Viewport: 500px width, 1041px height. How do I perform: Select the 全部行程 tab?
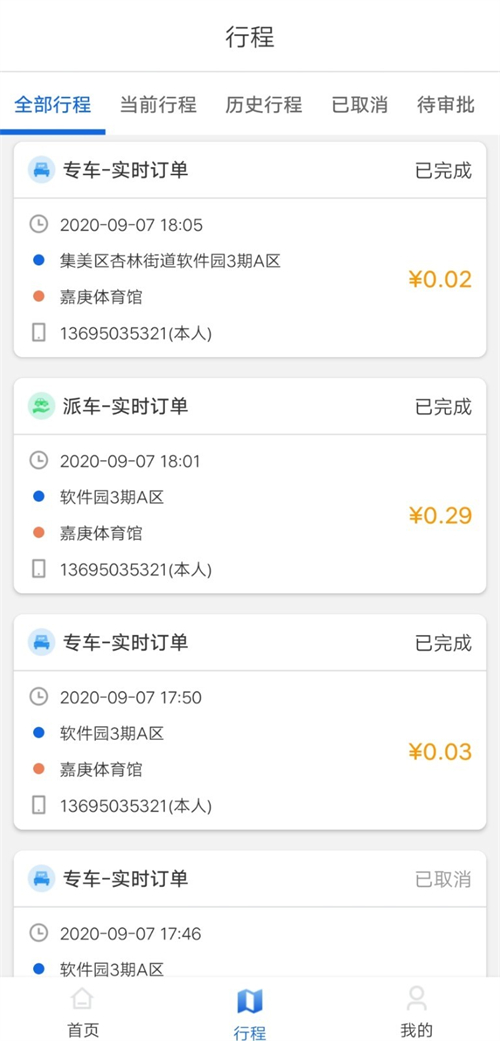[52, 105]
